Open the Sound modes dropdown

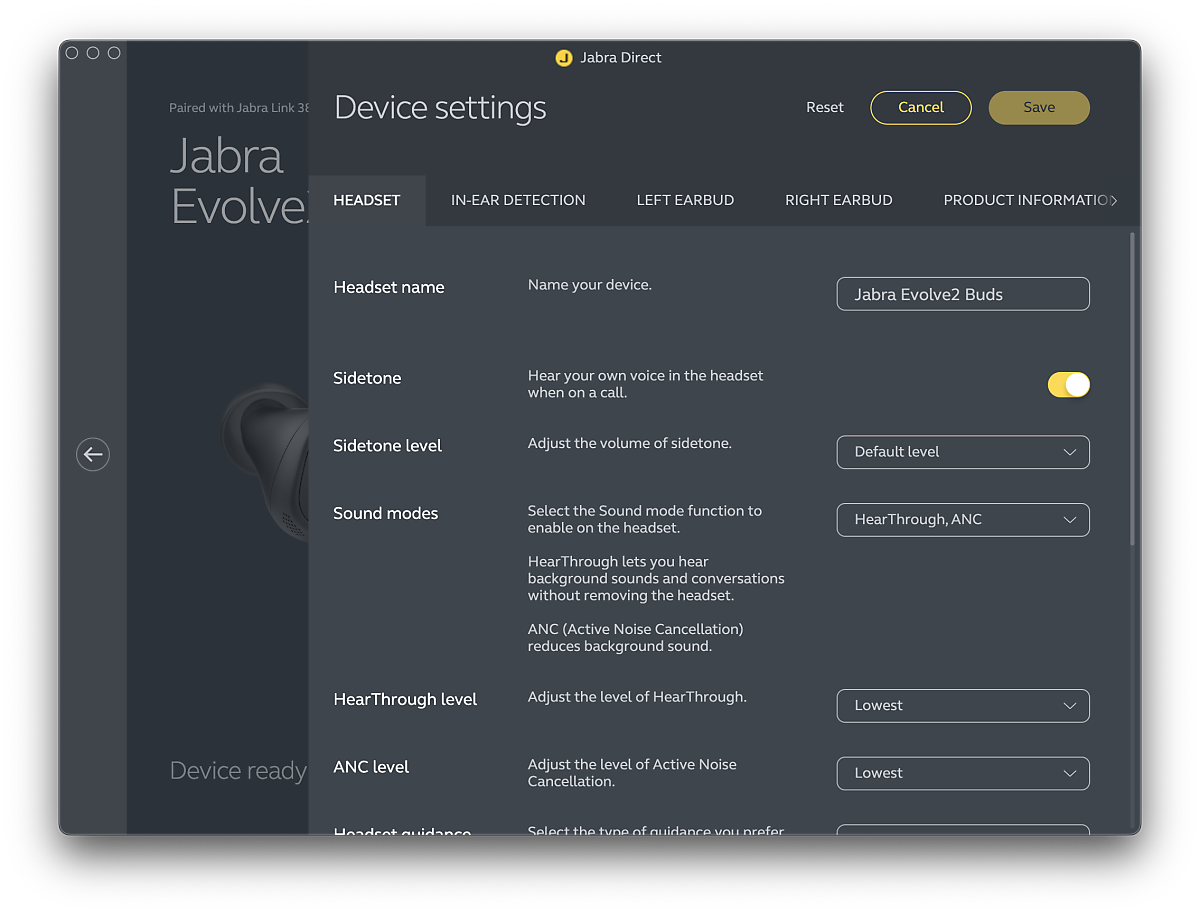pos(963,520)
